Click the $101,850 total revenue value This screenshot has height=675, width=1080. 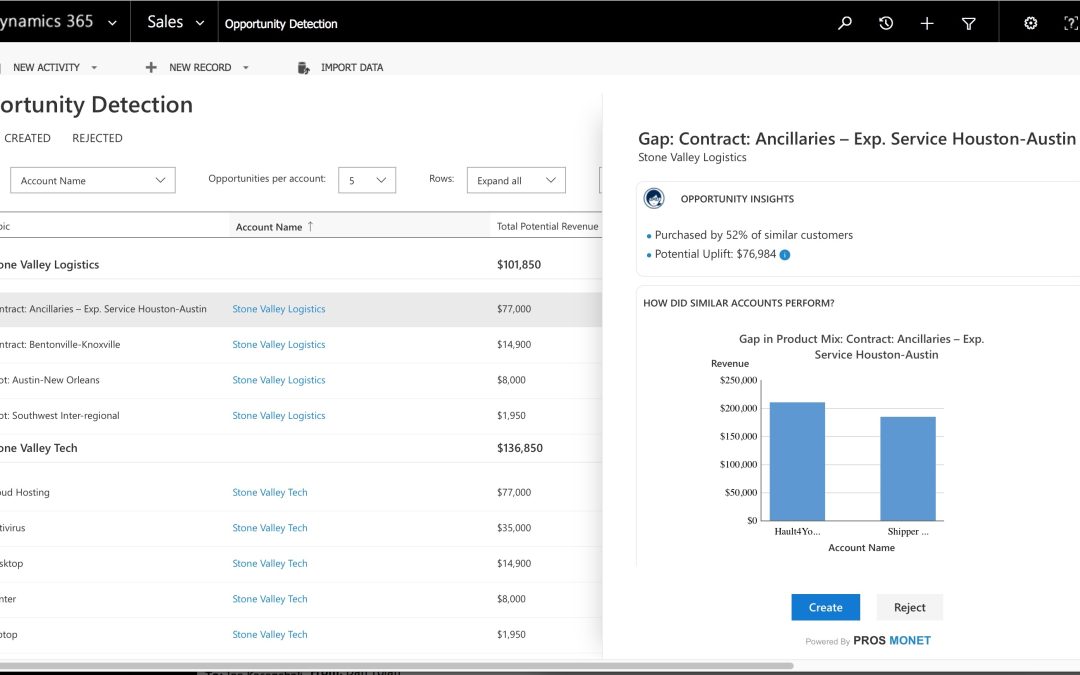pos(519,264)
